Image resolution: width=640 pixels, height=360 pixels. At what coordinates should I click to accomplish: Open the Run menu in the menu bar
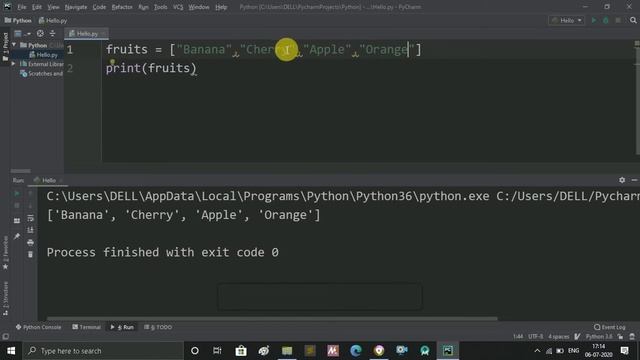coord(143,7)
